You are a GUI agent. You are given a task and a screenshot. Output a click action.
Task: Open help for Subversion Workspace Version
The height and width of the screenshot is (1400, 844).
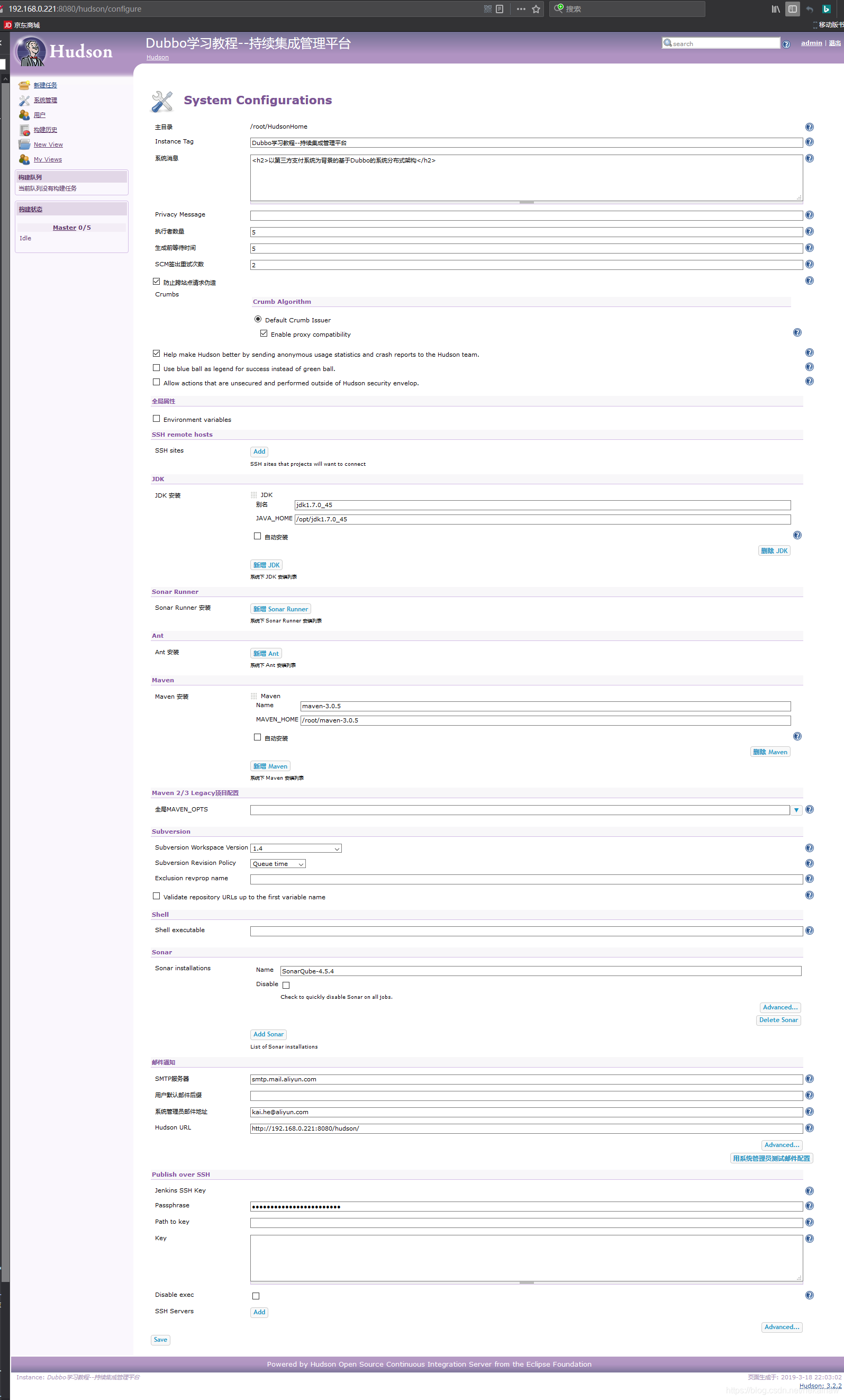click(x=810, y=848)
